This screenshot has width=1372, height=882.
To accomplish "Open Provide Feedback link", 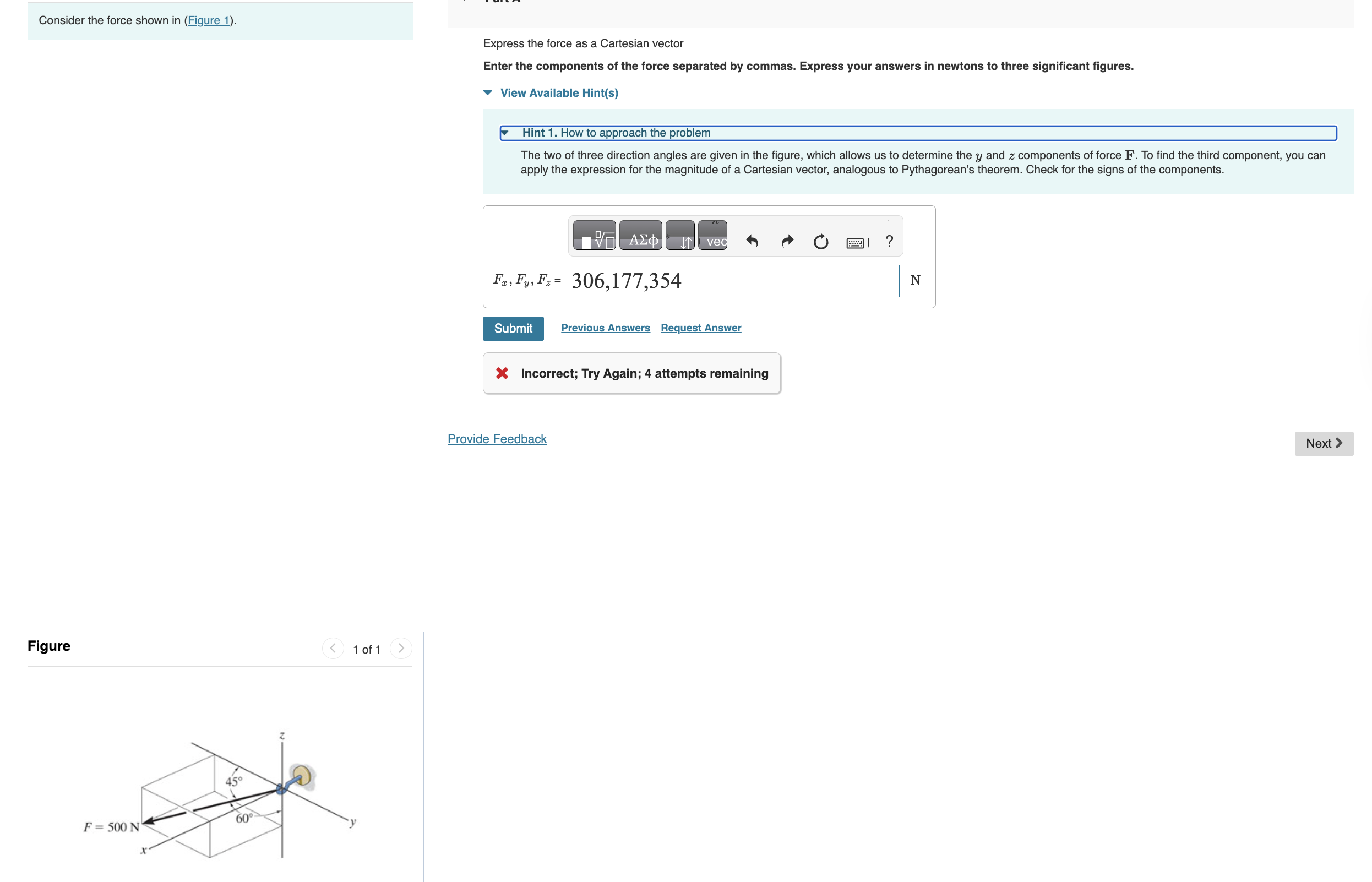I will 497,439.
